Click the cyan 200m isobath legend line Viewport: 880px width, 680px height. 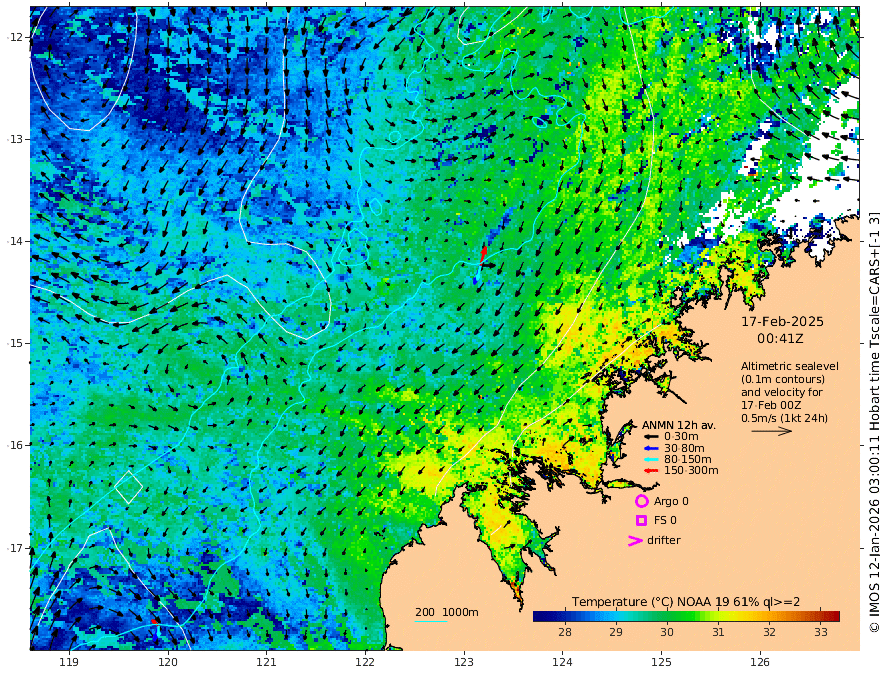point(431,621)
